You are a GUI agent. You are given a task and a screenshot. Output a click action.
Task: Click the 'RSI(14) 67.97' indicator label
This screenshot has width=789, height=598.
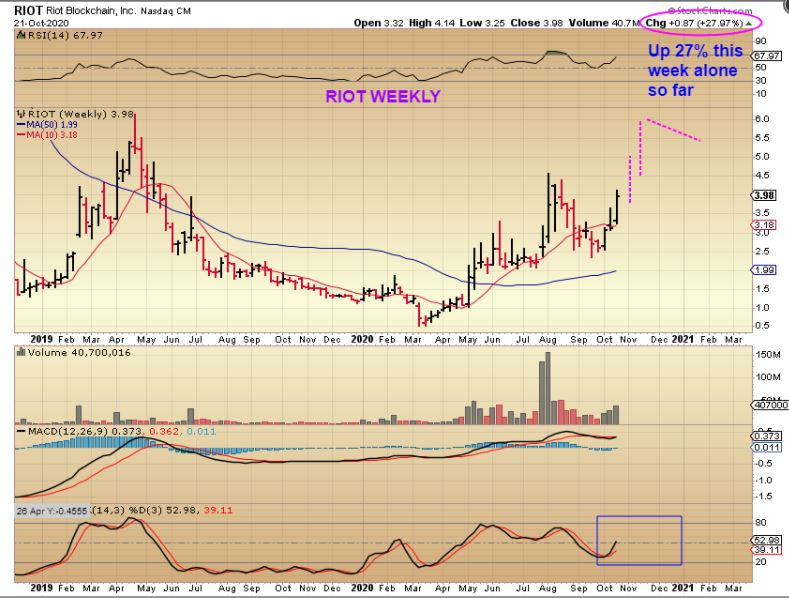coord(65,36)
